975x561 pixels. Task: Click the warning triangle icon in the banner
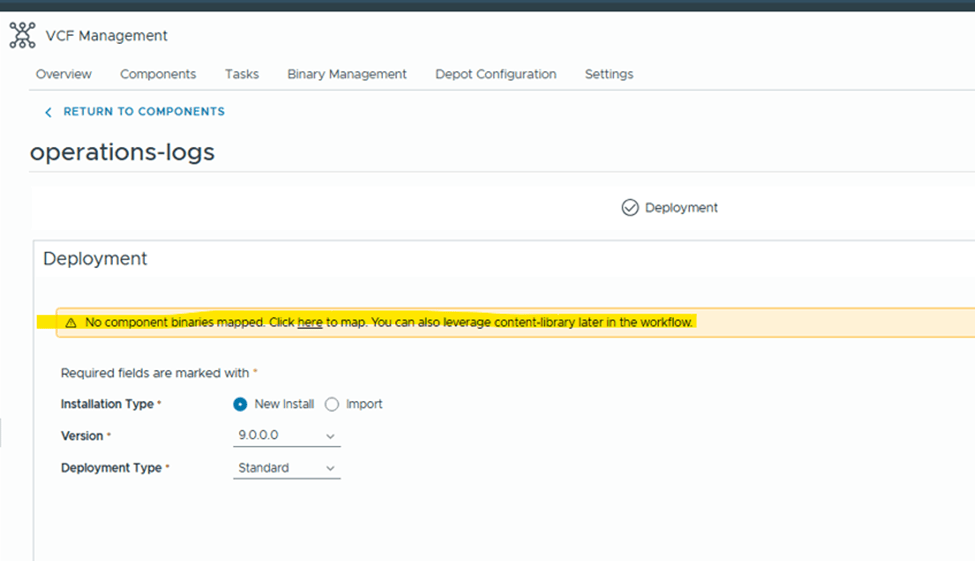(x=71, y=323)
